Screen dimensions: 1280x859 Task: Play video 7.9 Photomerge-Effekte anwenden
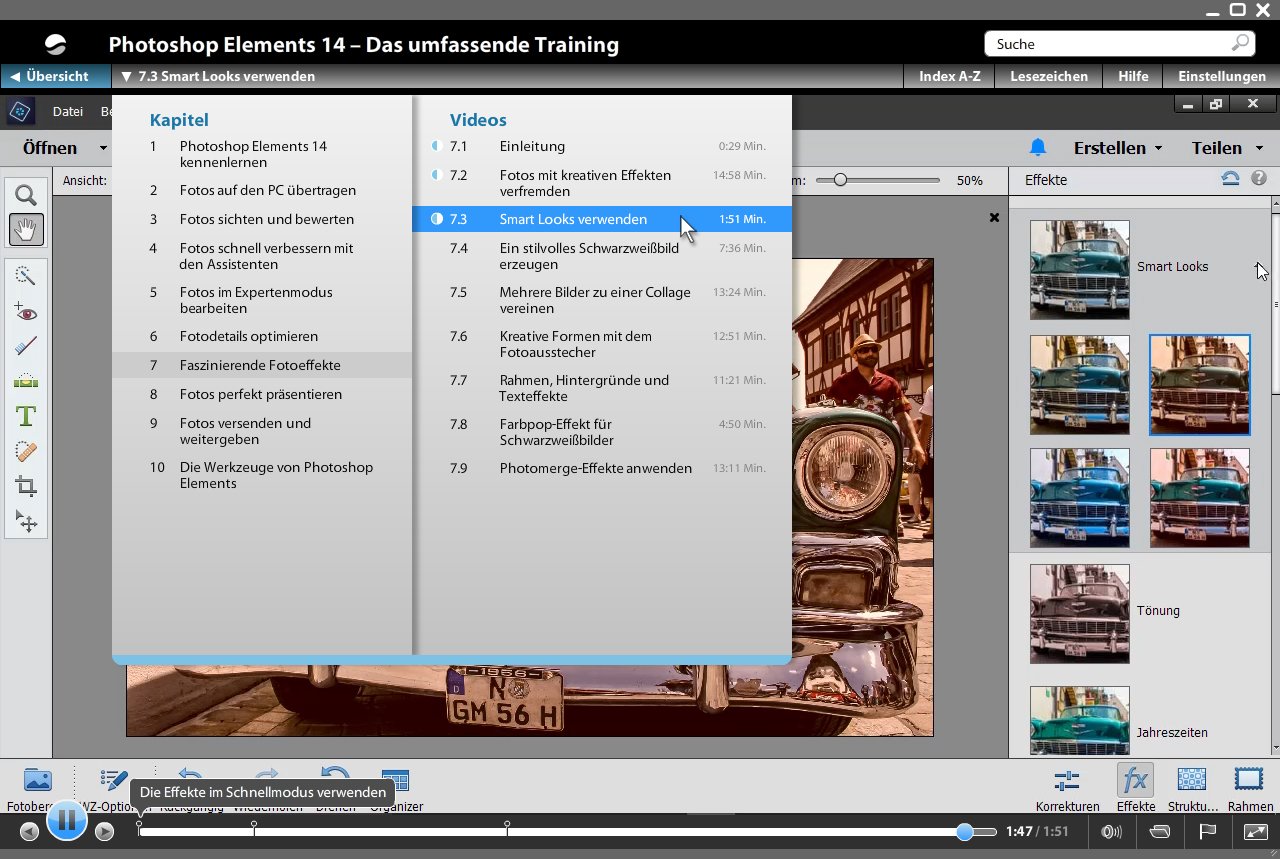[602, 468]
